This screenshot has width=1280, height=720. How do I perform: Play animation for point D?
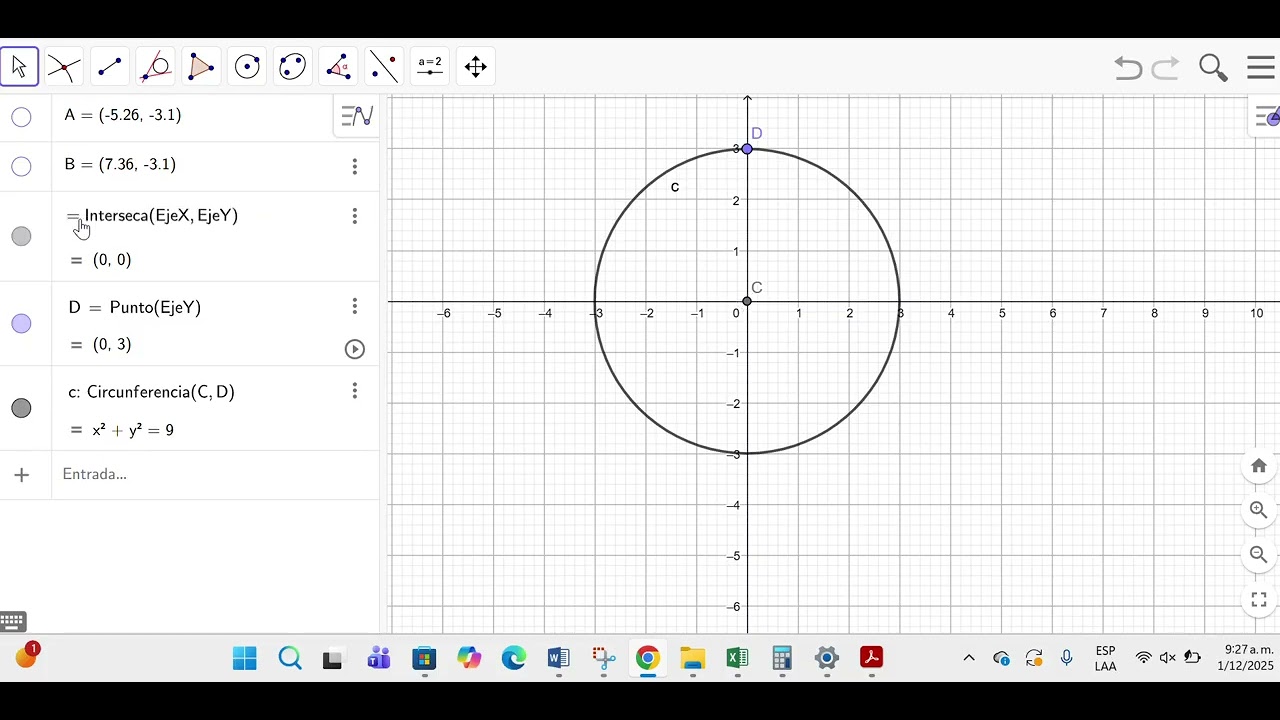point(354,349)
